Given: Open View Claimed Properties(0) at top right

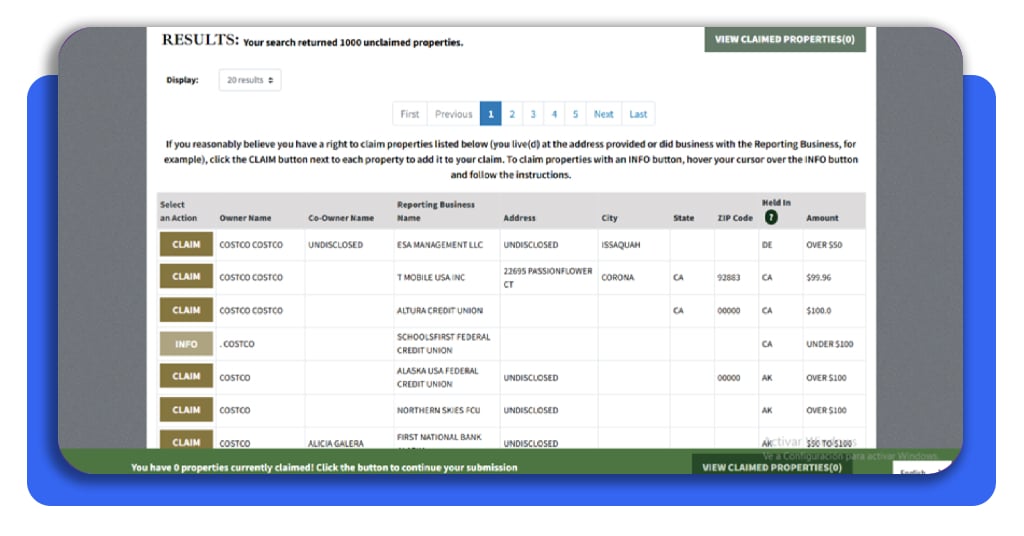Looking at the screenshot, I should click(x=785, y=39).
